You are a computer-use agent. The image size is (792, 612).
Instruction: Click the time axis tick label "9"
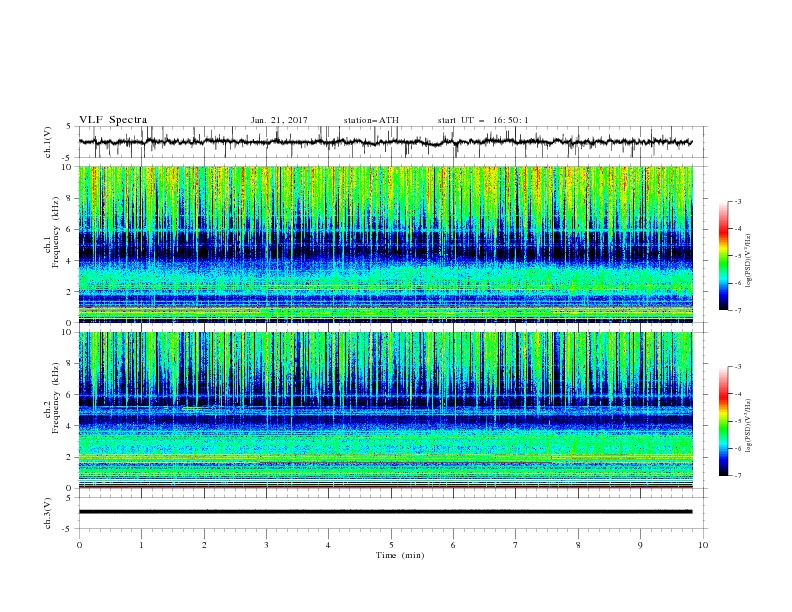(640, 545)
